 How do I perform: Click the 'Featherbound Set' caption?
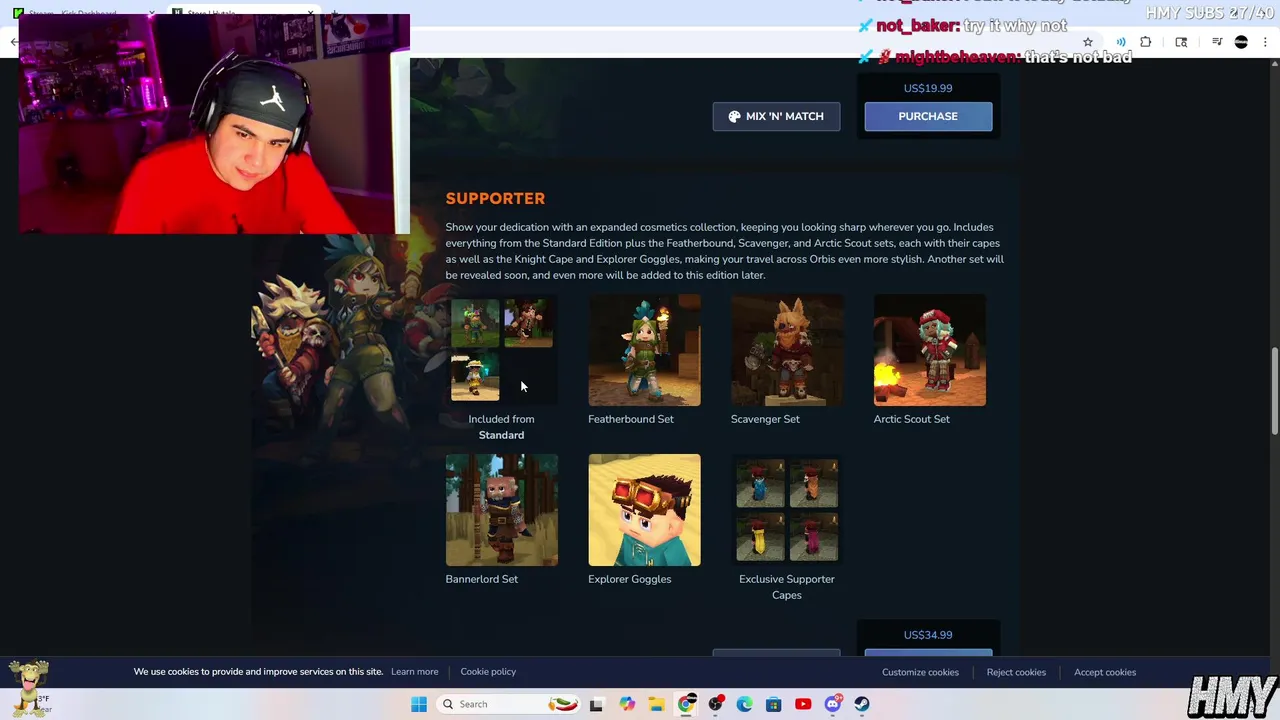pos(631,419)
